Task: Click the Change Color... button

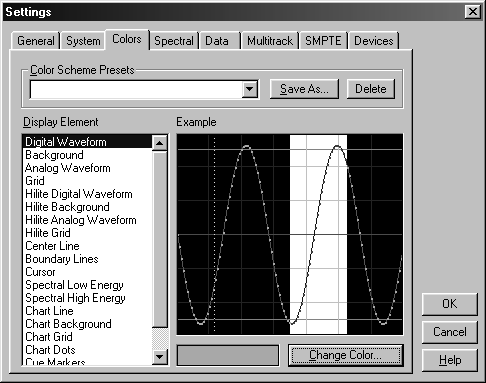Action: click(346, 355)
